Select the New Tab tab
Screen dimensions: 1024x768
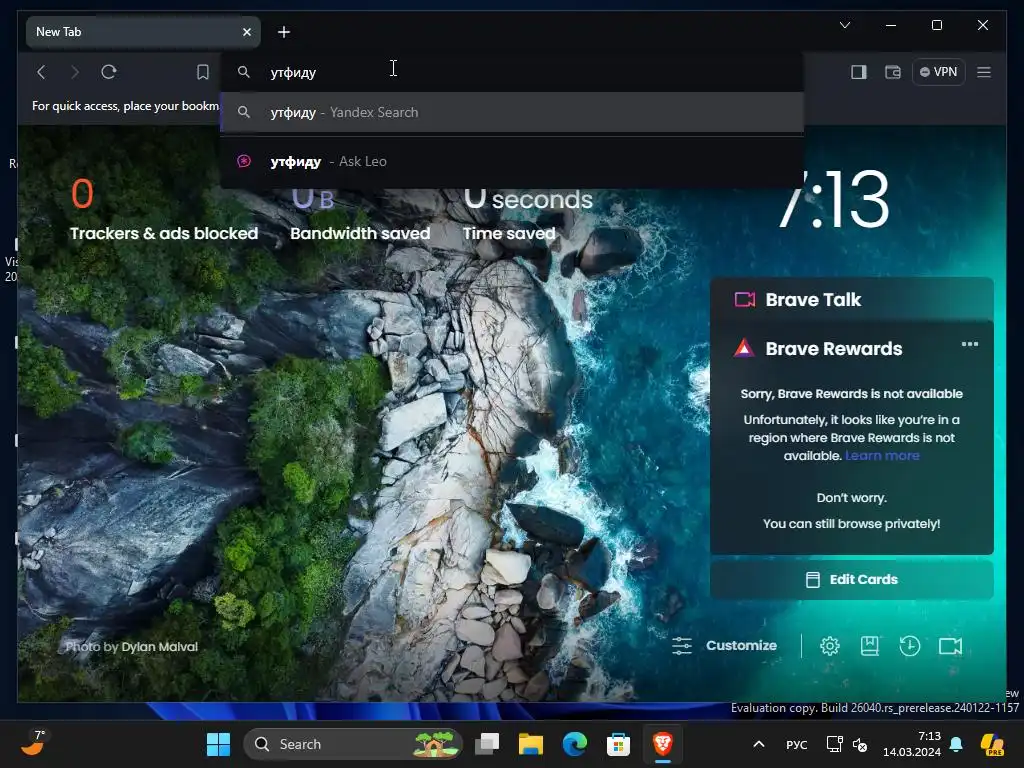click(143, 32)
